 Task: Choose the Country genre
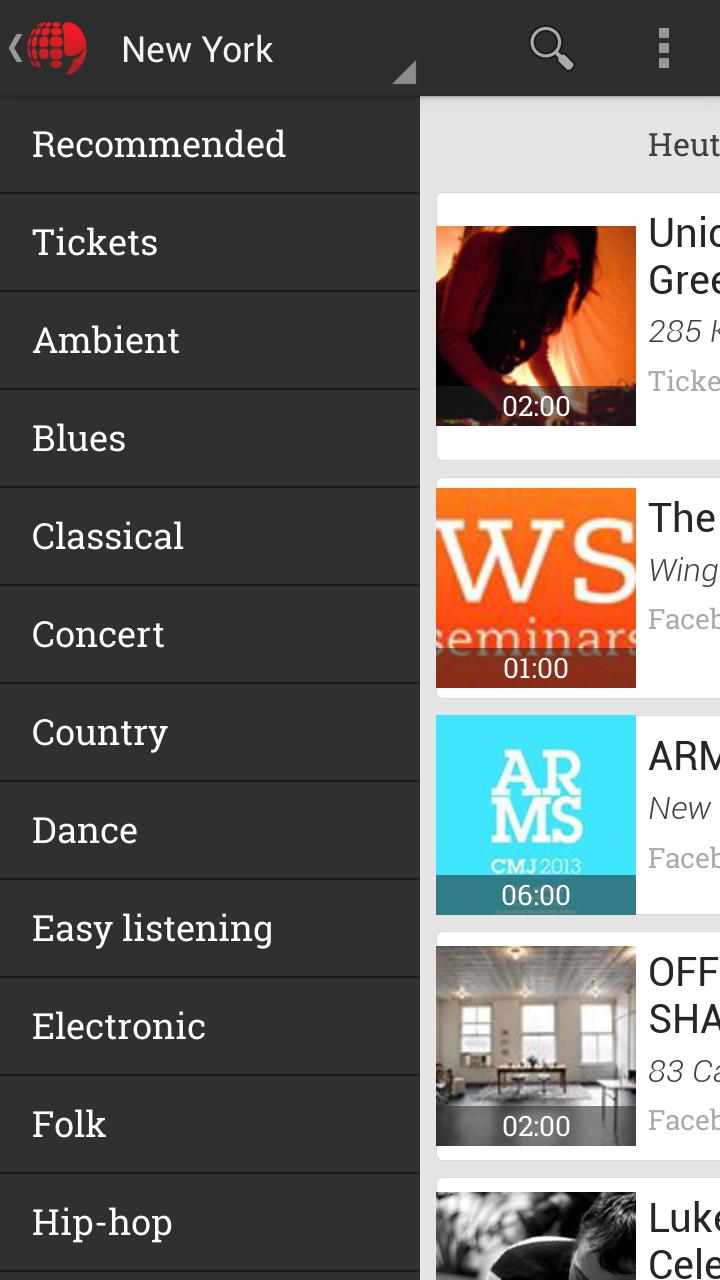210,732
